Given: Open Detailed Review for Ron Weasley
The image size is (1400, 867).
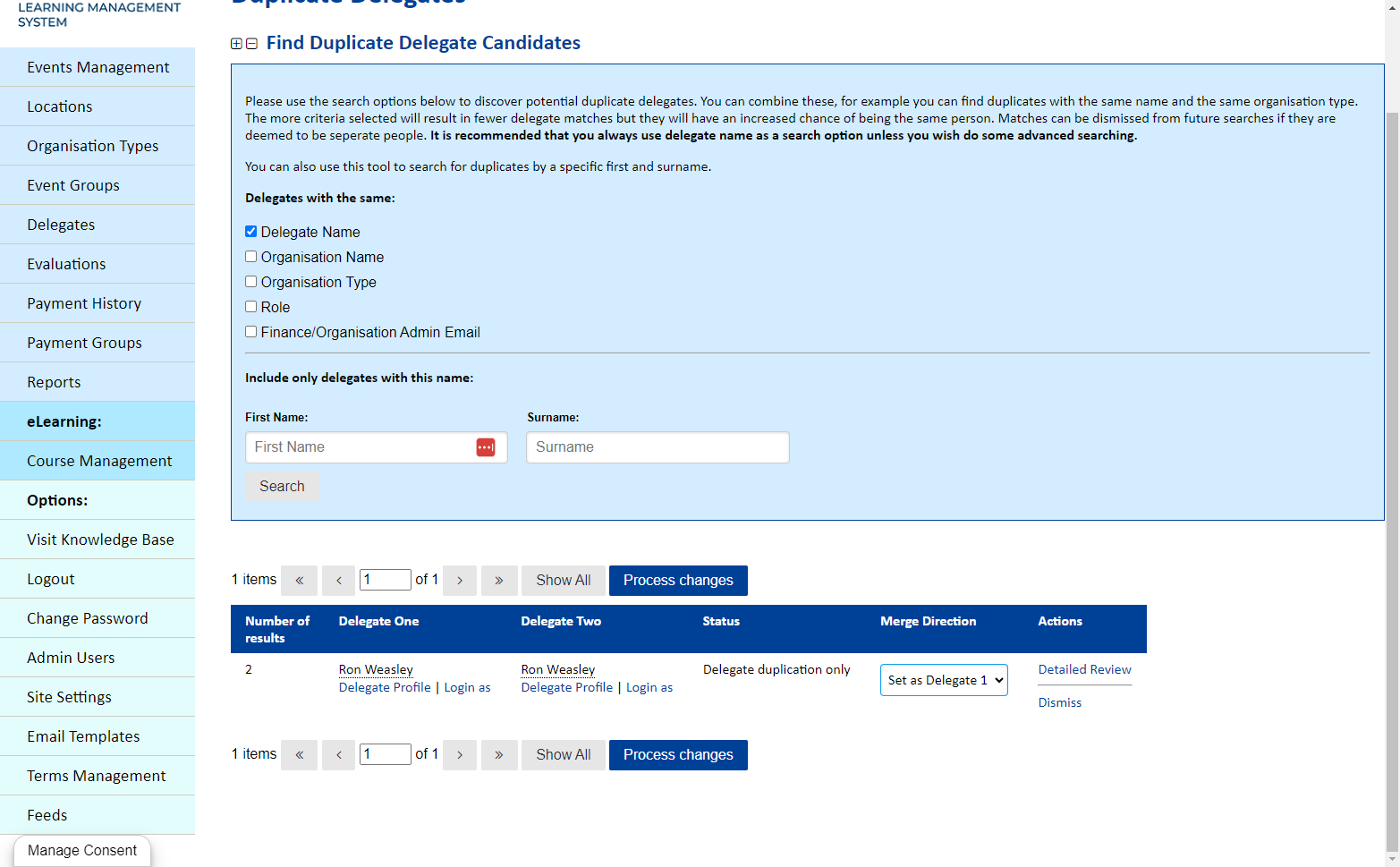Looking at the screenshot, I should (1084, 669).
